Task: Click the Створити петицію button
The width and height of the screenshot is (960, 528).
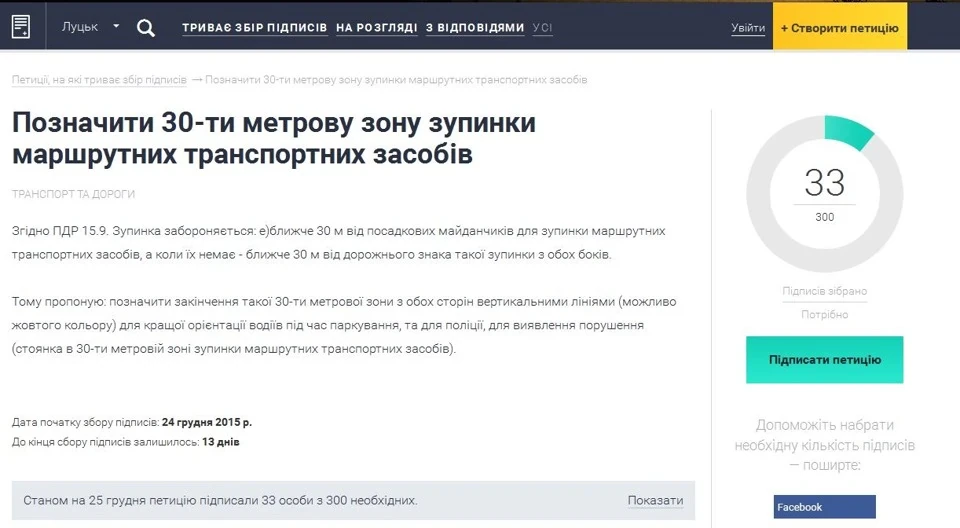Action: click(839, 26)
